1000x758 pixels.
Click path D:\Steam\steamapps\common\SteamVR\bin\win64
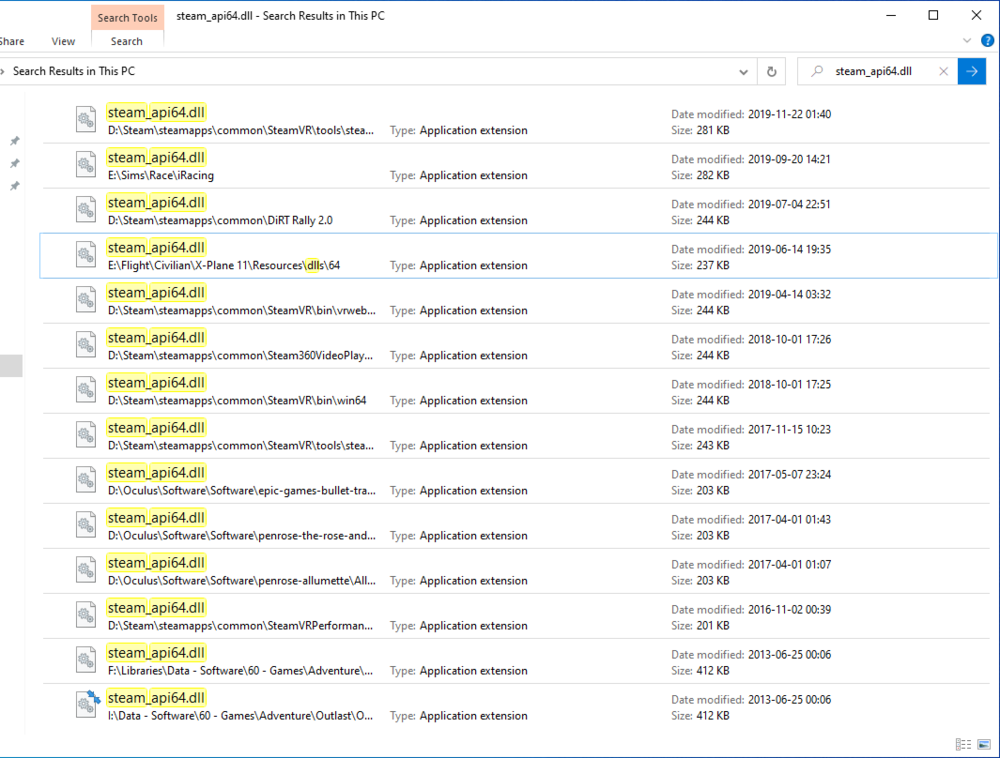pyautogui.click(x=237, y=400)
